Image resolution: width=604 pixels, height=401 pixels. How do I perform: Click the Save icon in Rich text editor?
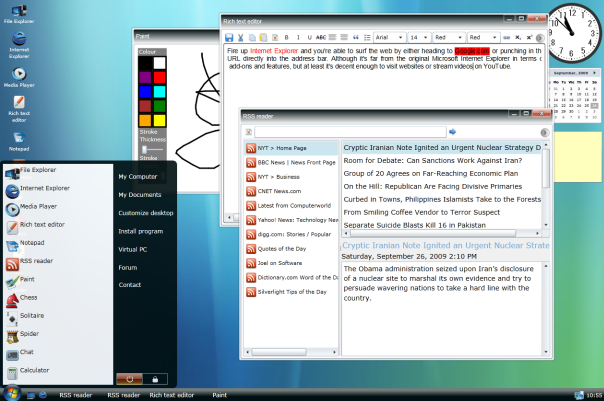tap(230, 37)
